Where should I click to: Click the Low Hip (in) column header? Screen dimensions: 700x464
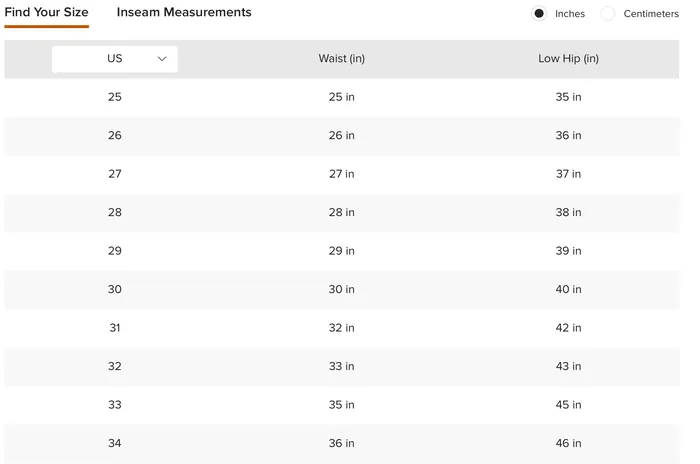568,59
